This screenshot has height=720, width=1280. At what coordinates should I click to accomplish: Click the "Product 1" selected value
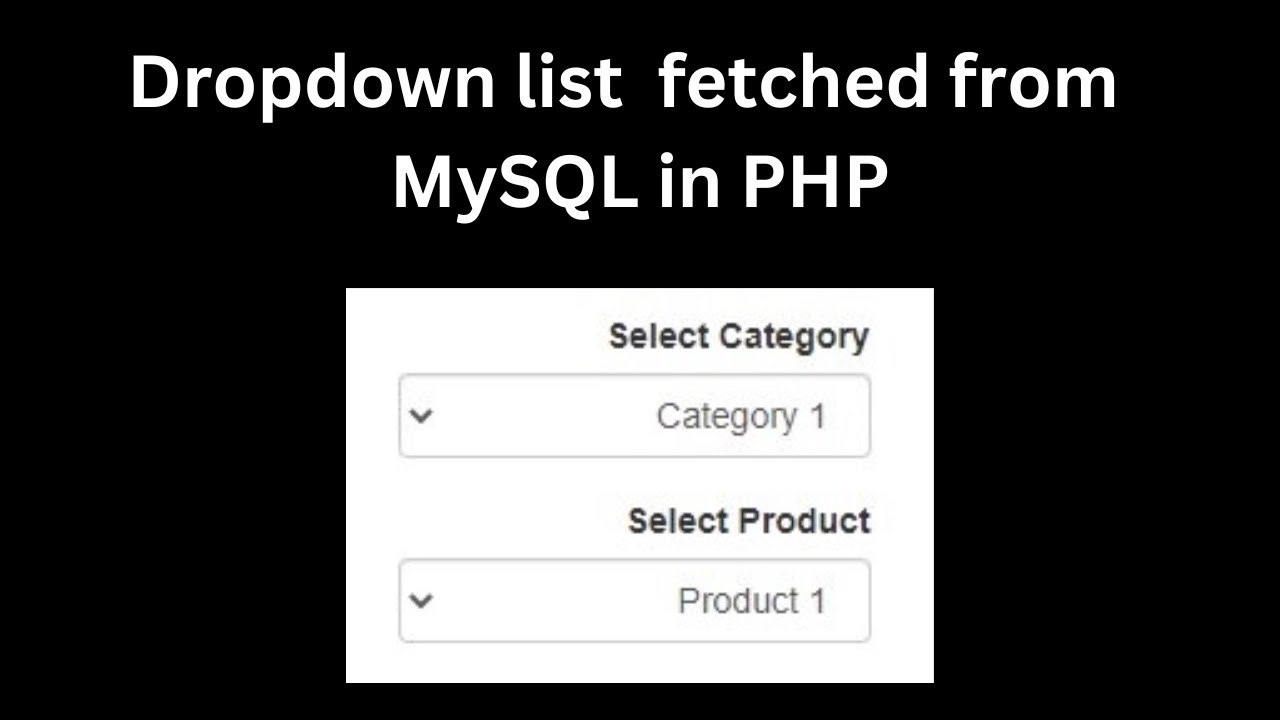click(x=751, y=601)
